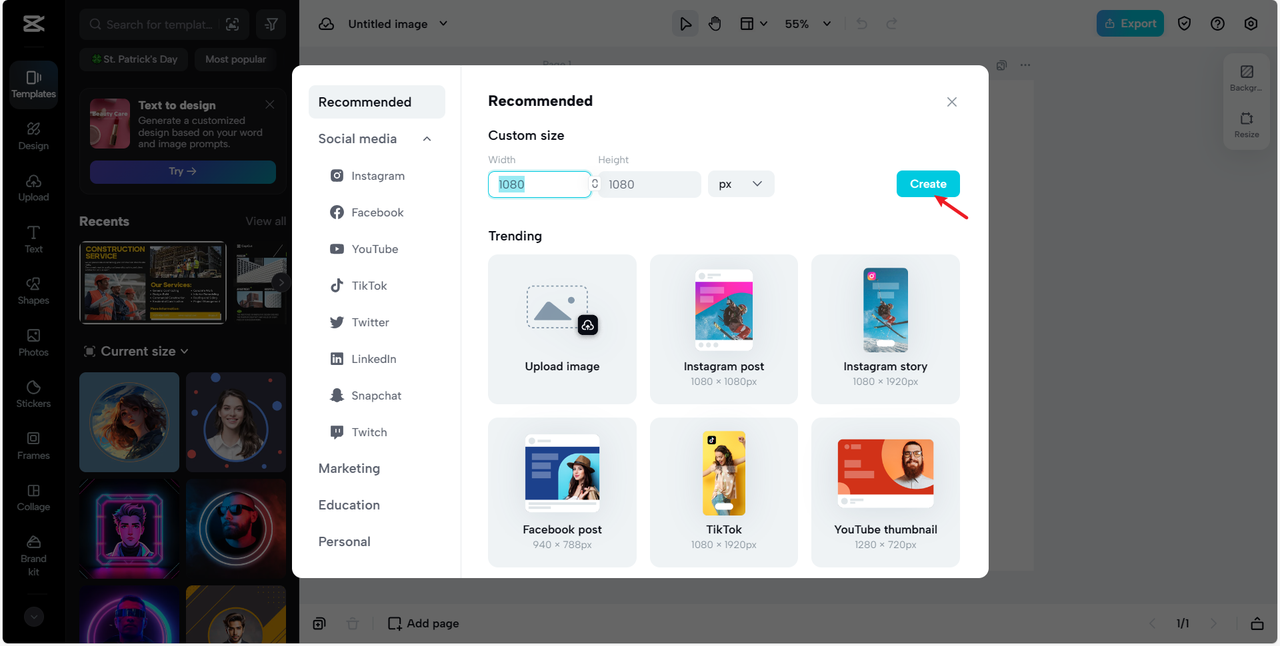Click the Width input field
1280x646 pixels.
click(539, 184)
